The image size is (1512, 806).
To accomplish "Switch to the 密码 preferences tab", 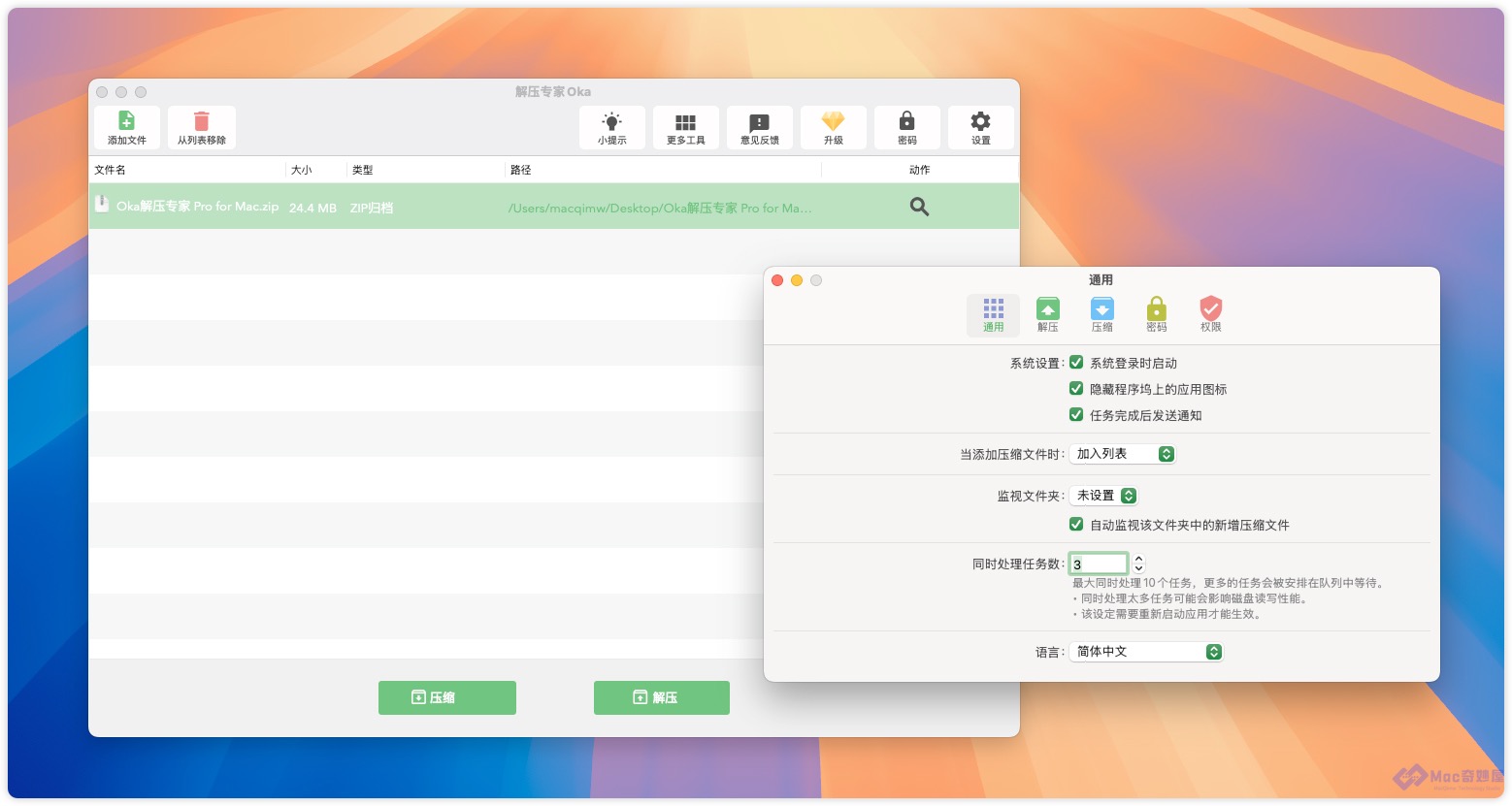I will [x=1156, y=315].
